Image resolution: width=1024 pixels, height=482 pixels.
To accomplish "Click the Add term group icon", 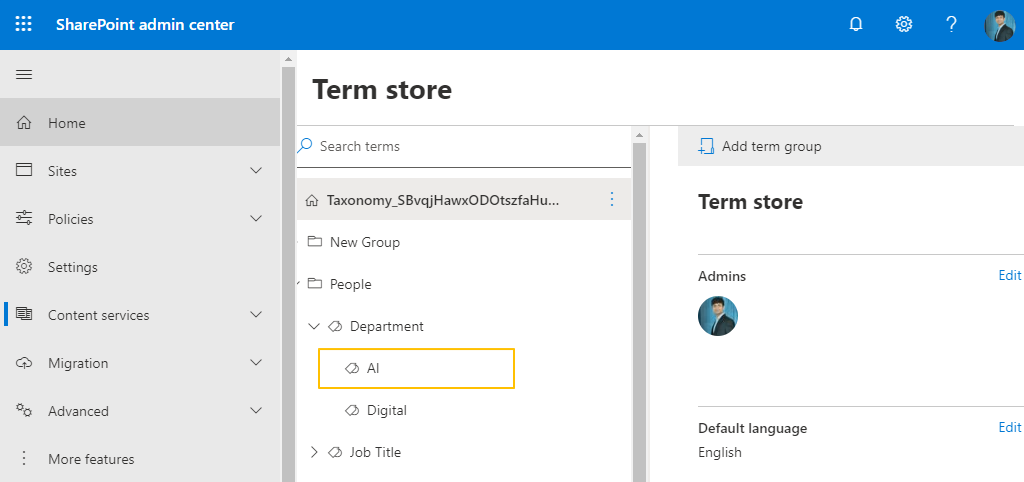I will click(706, 146).
